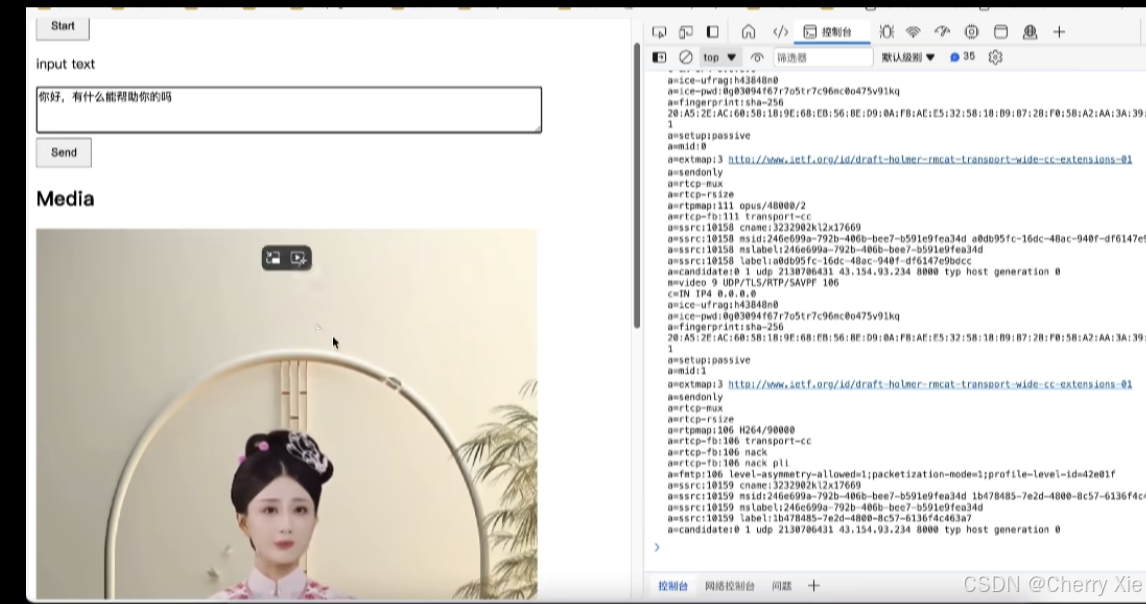Select the a=ssrc:10158 label:a0db95fc line

coord(819,260)
